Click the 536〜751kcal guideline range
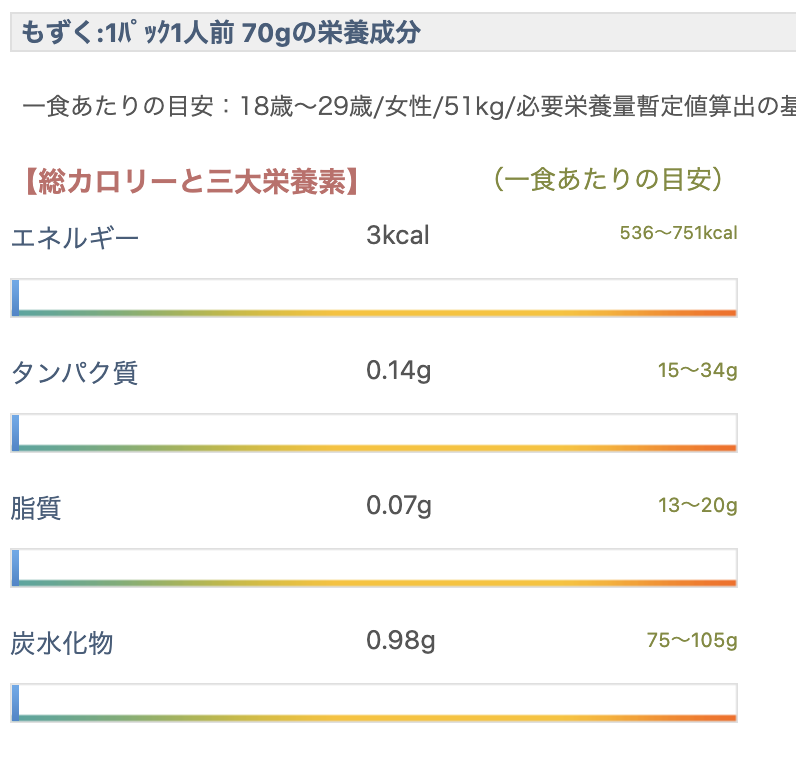The height and width of the screenshot is (762, 796). coord(678,234)
